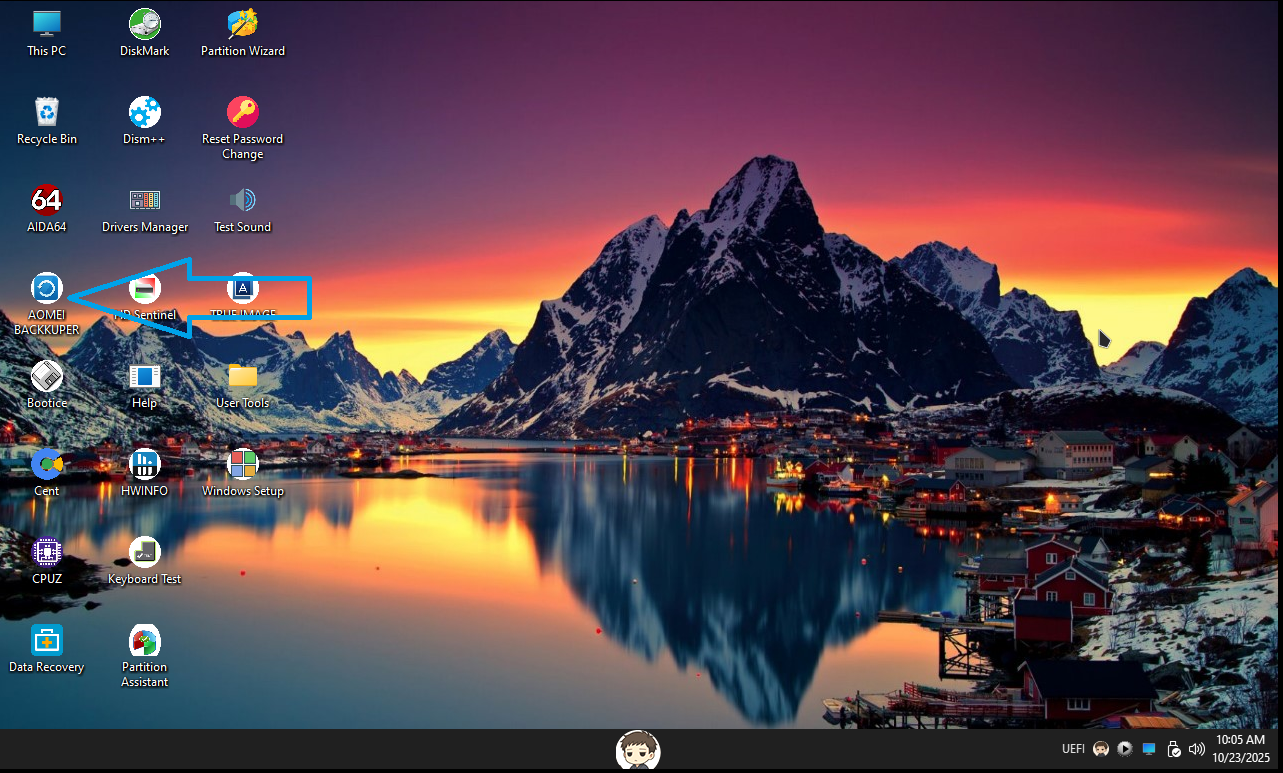The height and width of the screenshot is (773, 1283).
Task: Open the Data Recovery shortcut
Action: pos(46,640)
